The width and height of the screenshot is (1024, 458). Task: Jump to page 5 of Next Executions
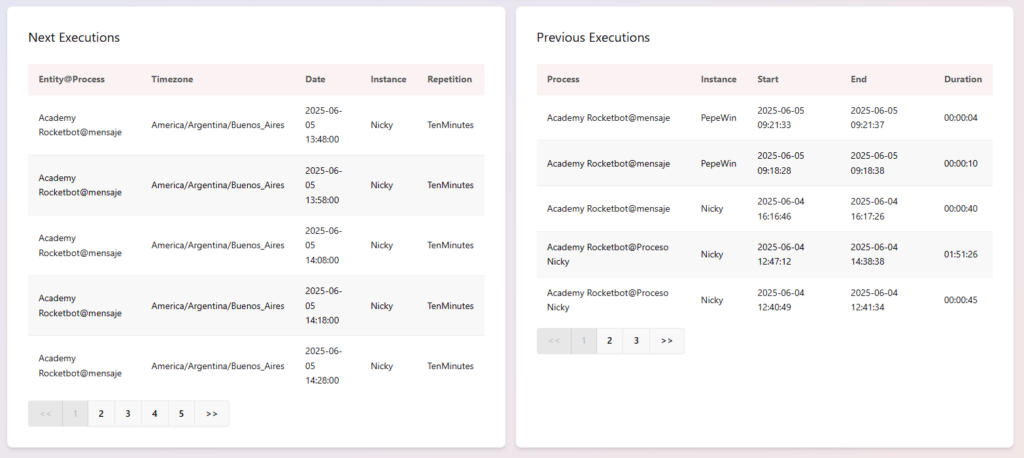coord(182,414)
